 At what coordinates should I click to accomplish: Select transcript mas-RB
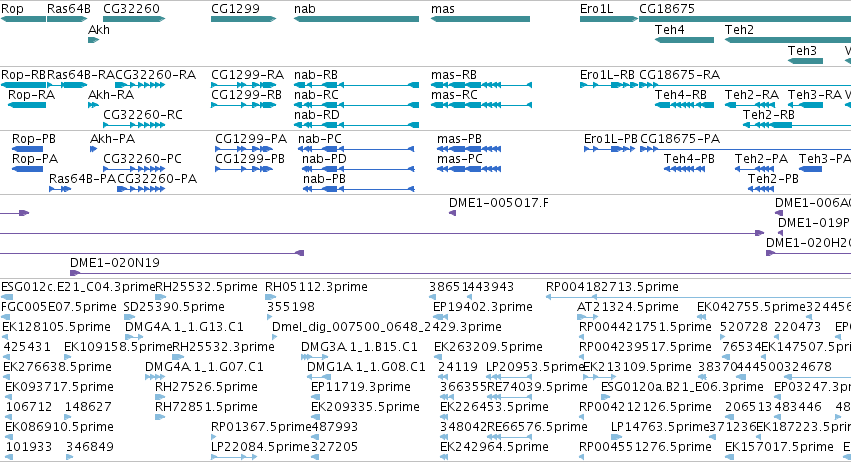(x=454, y=75)
